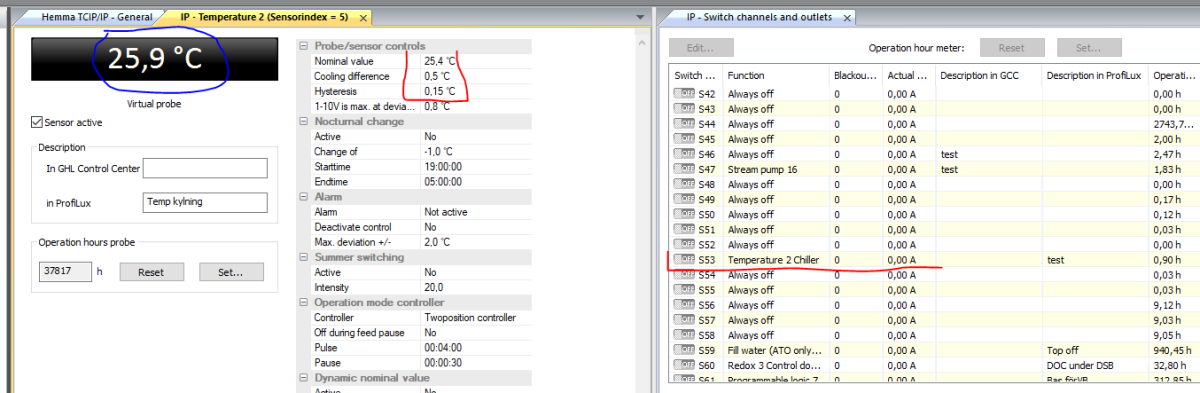Select the Endtime 05:00:00 value
The image size is (1200, 393).
coord(475,182)
